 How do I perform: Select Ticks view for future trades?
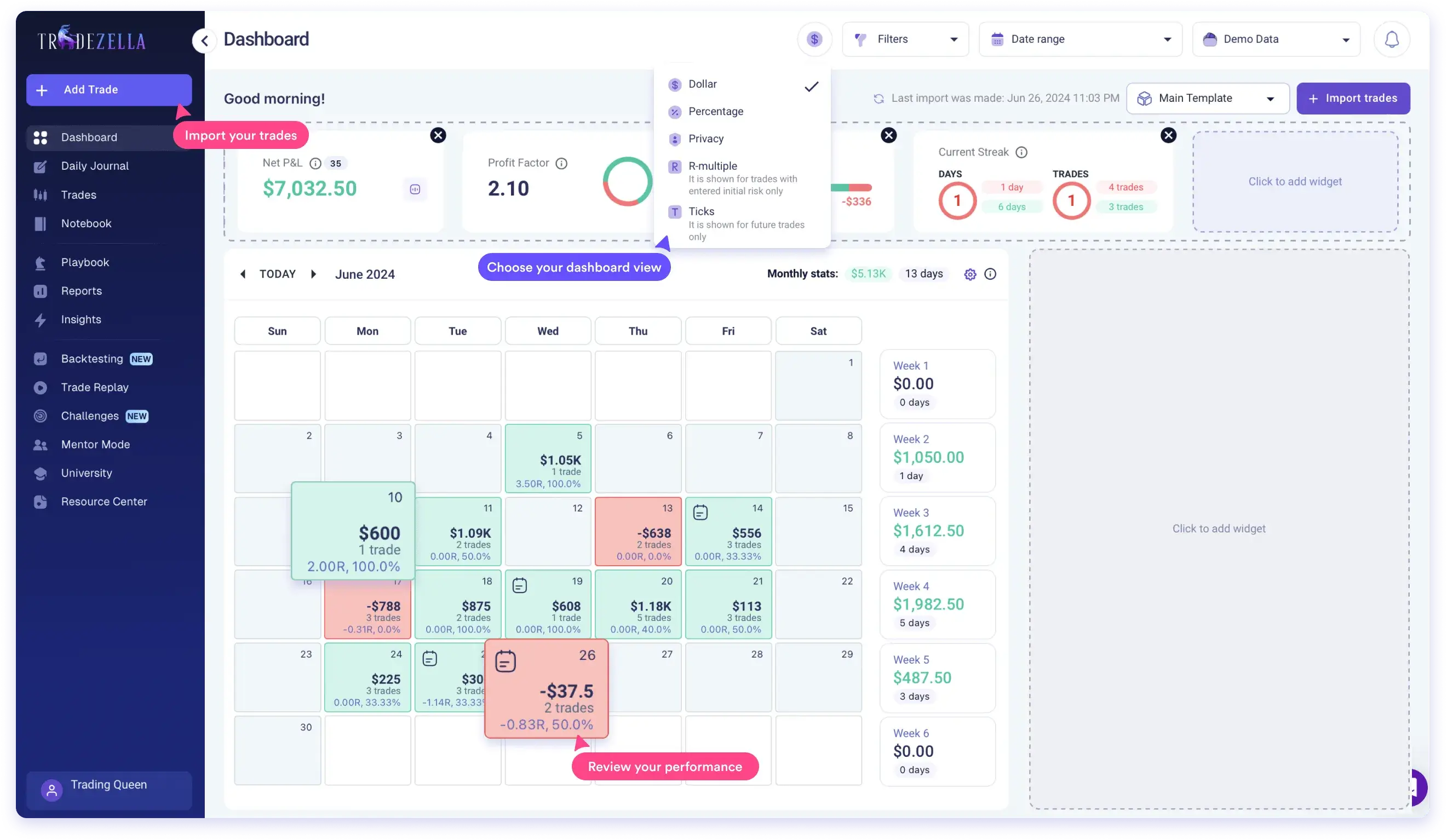tap(702, 211)
